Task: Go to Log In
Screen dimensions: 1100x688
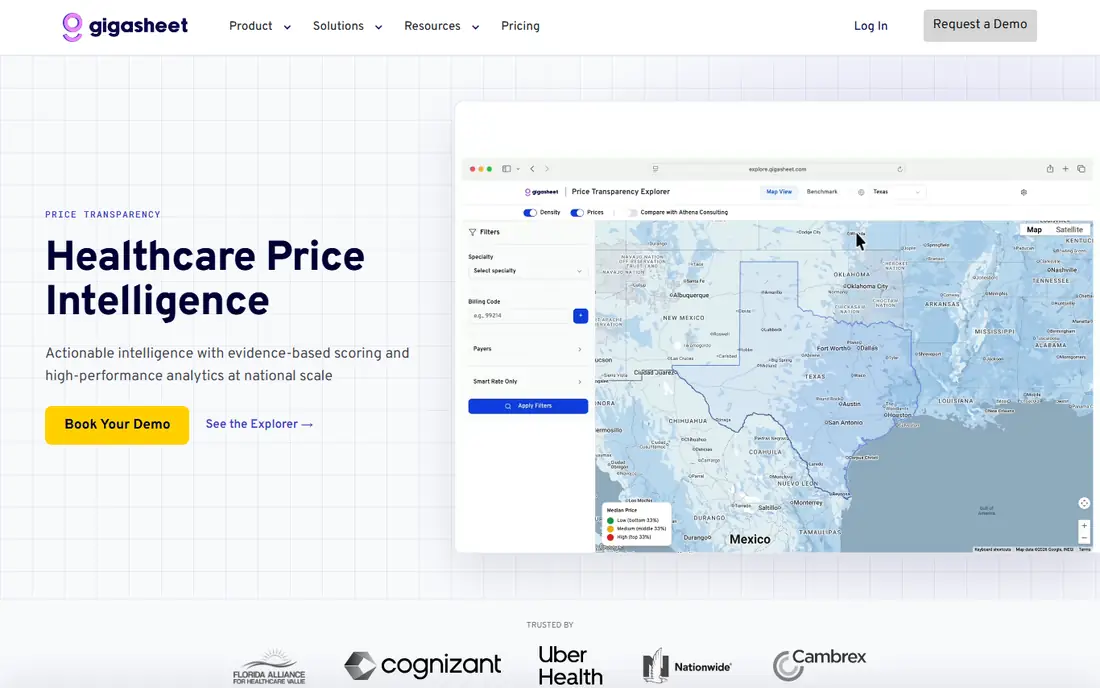Action: (871, 26)
